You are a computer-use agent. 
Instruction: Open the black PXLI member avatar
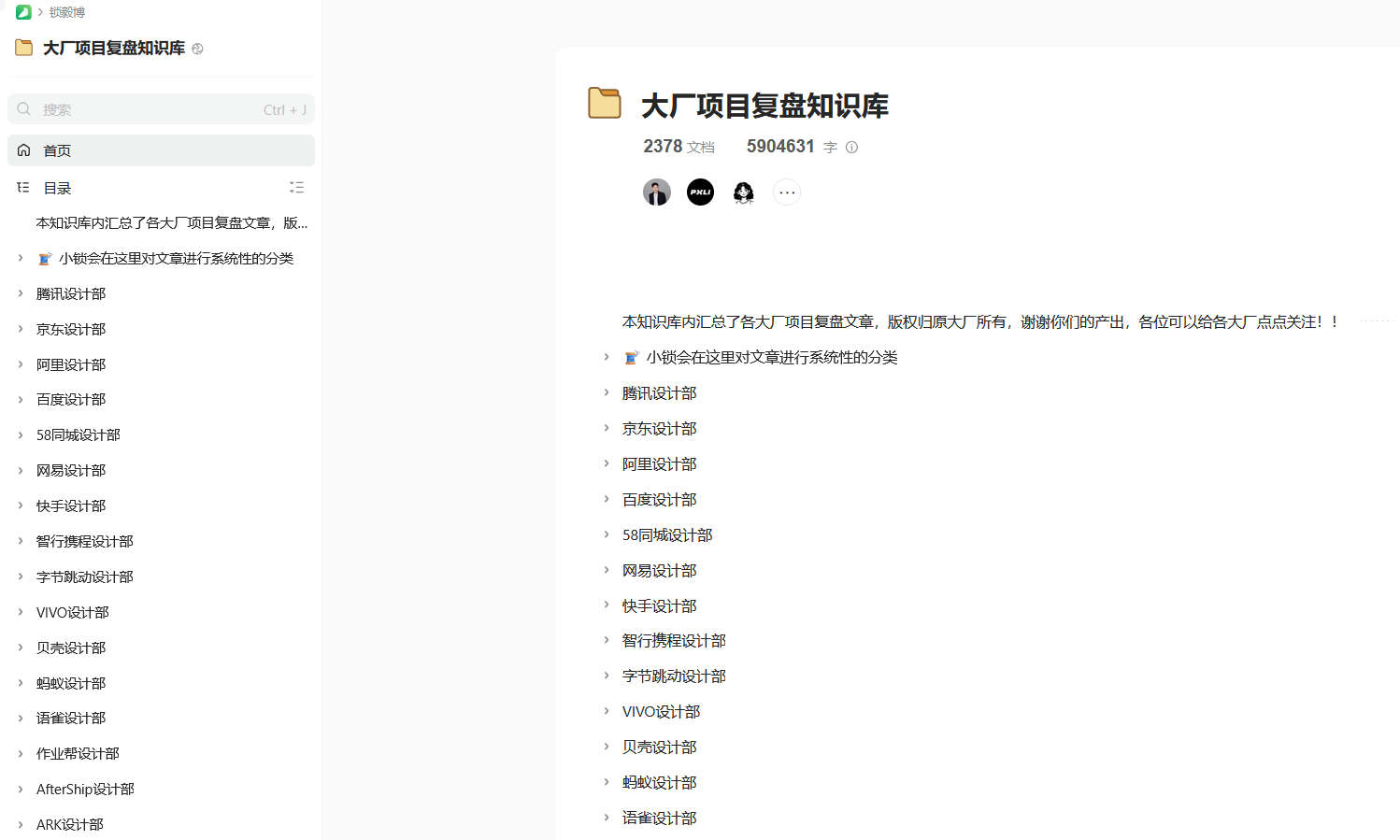(x=700, y=192)
